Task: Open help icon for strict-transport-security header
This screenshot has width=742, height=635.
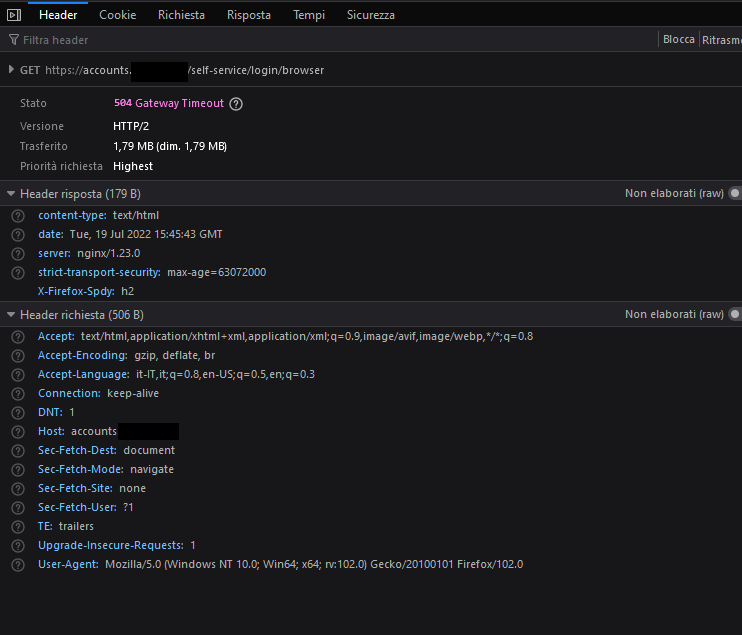Action: (x=18, y=273)
